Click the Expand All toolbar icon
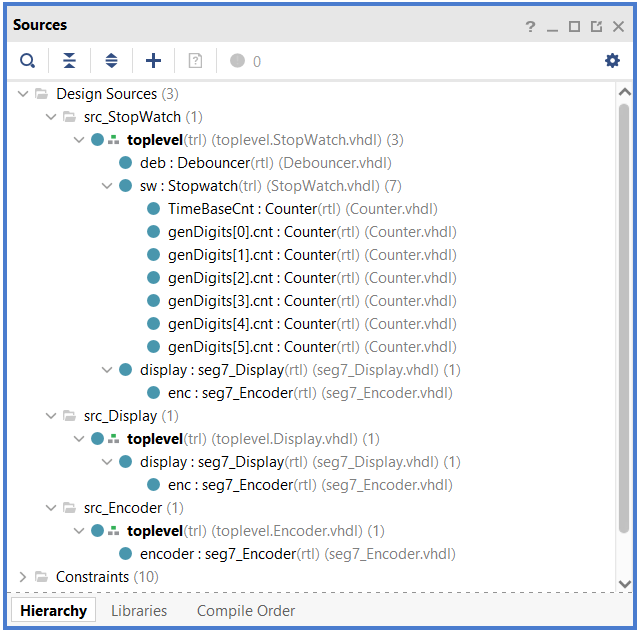The image size is (642, 638). click(111, 61)
